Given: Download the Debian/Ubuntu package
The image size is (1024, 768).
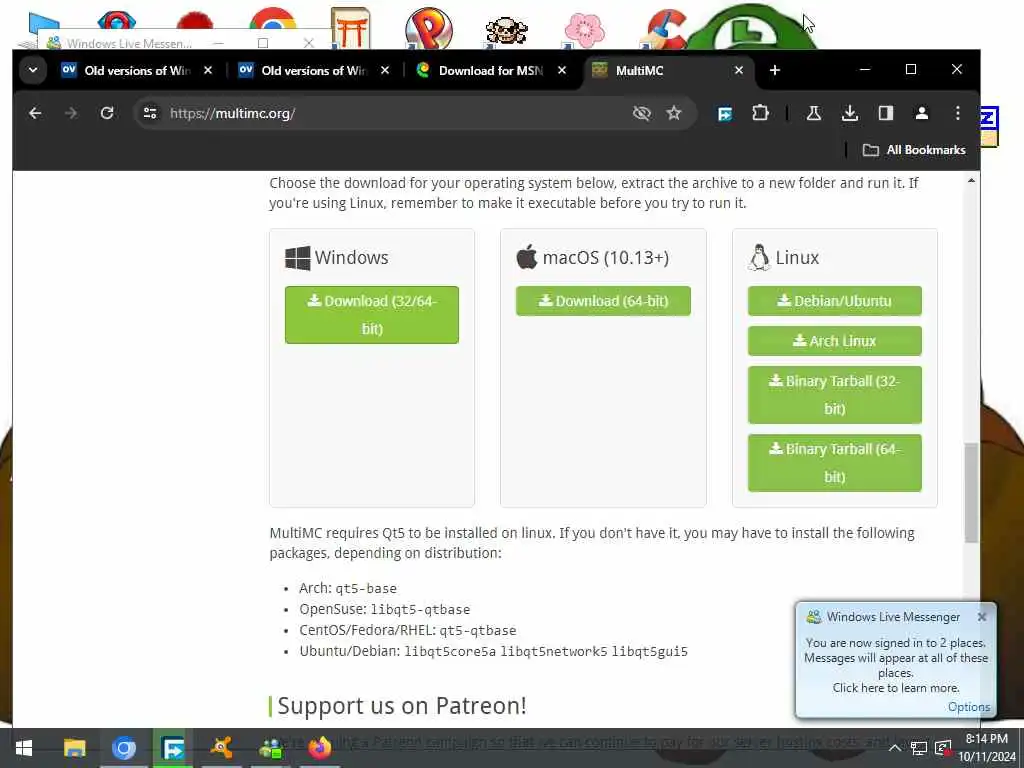Looking at the screenshot, I should (835, 301).
